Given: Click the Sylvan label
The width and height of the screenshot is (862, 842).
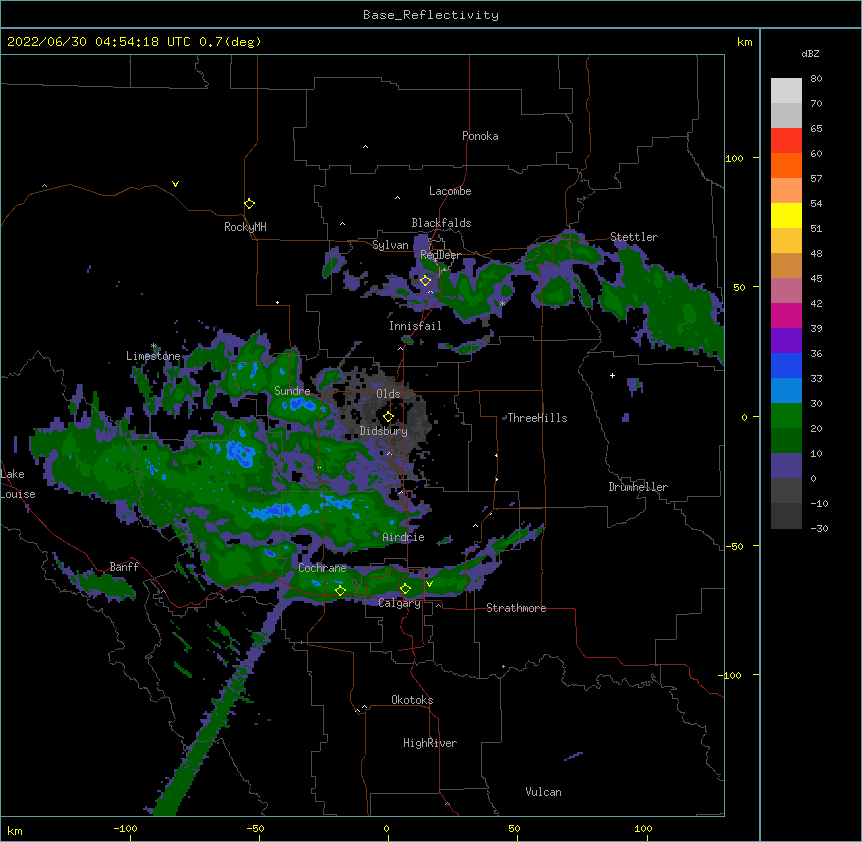Looking at the screenshot, I should [x=390, y=245].
